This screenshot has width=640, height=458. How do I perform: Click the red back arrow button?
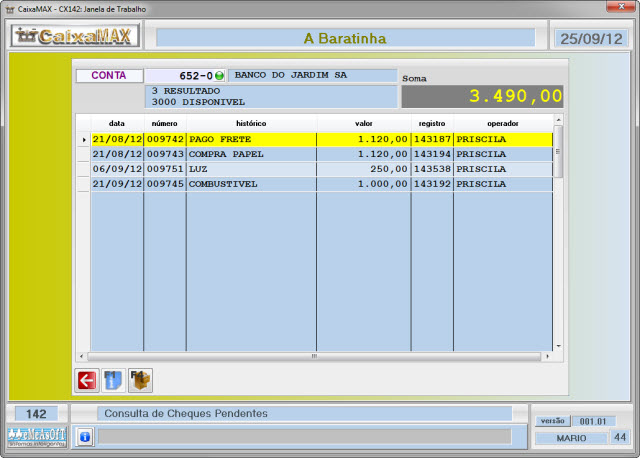(x=87, y=380)
